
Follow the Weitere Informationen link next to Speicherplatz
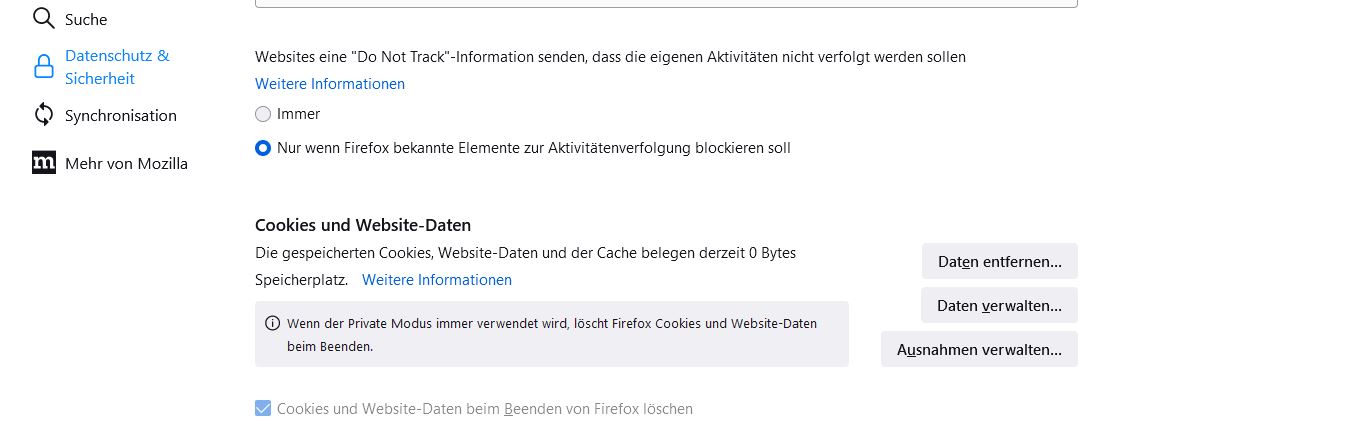pos(437,280)
